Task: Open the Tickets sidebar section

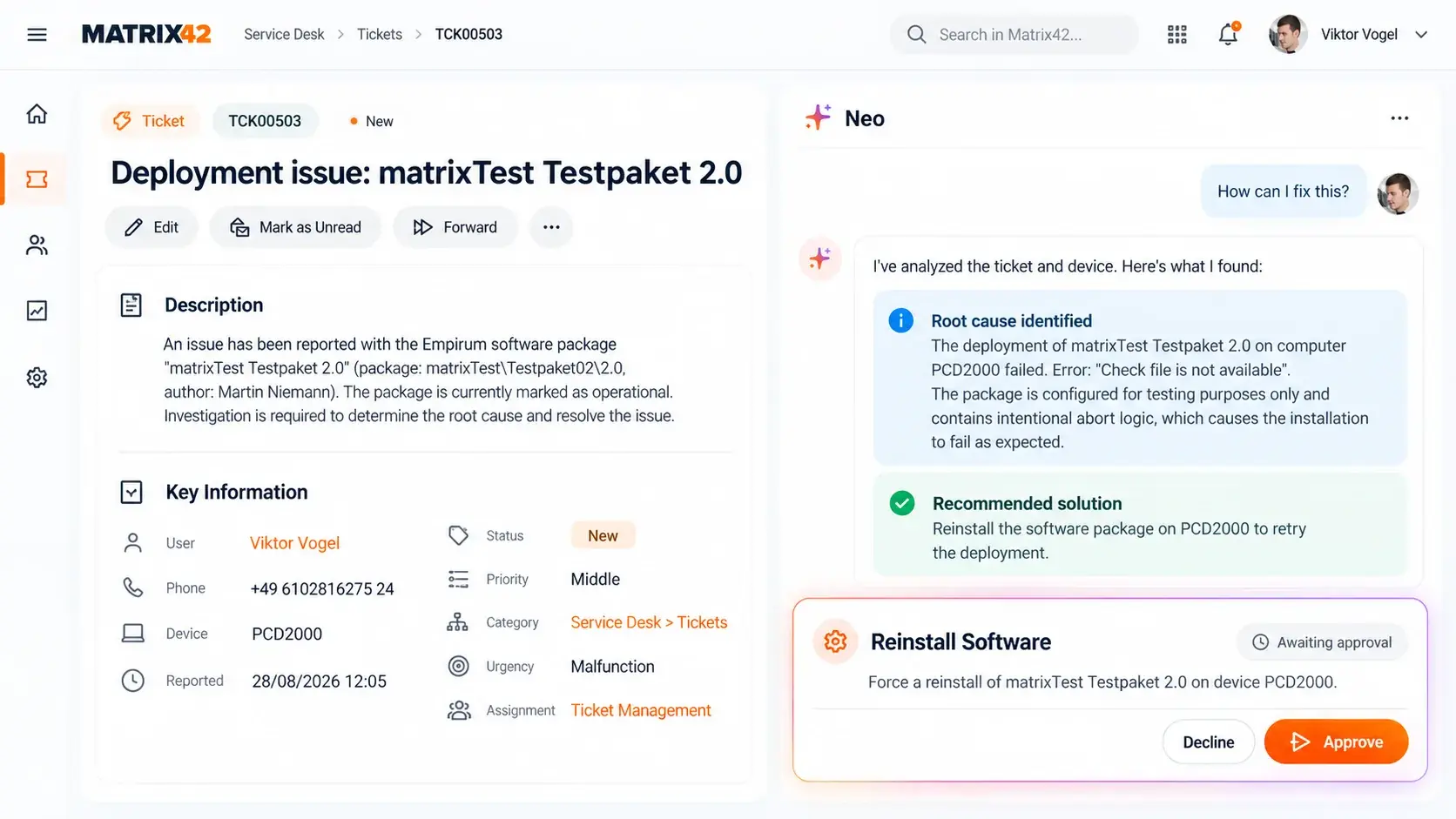Action: pyautogui.click(x=37, y=179)
